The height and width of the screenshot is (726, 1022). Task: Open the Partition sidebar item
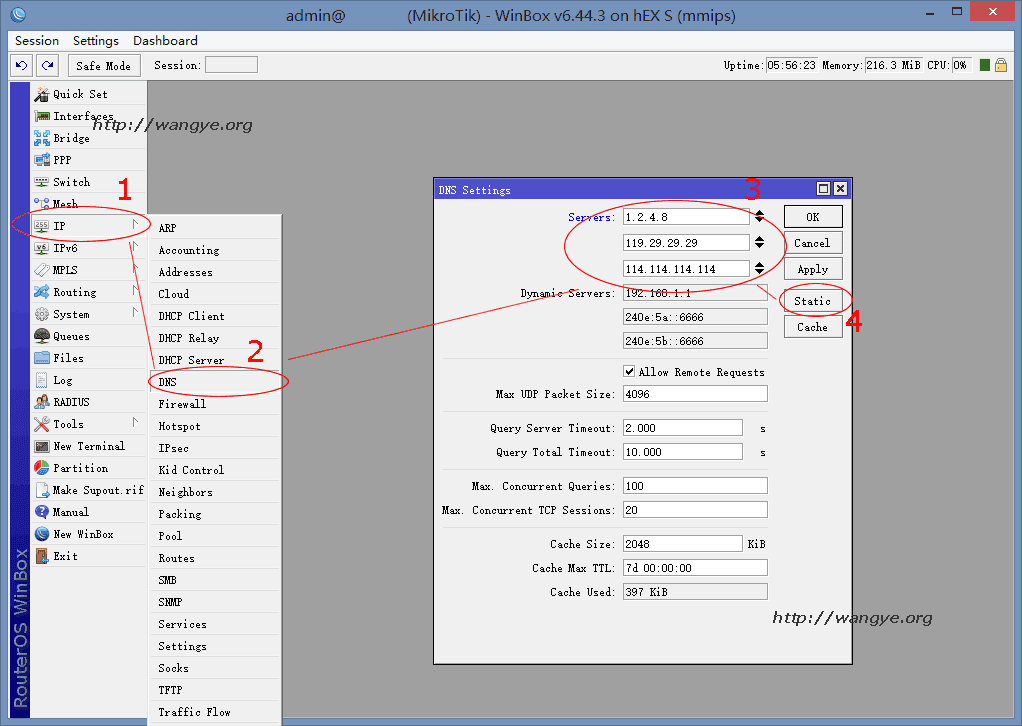[x=89, y=468]
